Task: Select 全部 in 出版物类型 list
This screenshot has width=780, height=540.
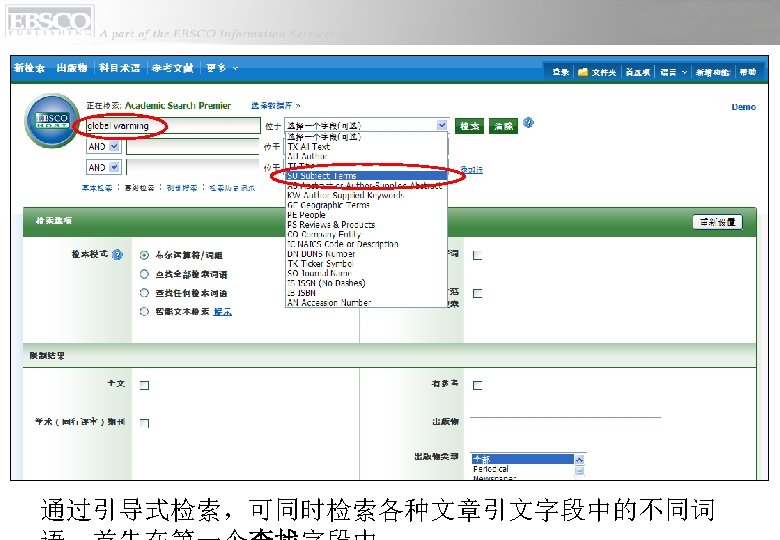Action: pyautogui.click(x=522, y=459)
